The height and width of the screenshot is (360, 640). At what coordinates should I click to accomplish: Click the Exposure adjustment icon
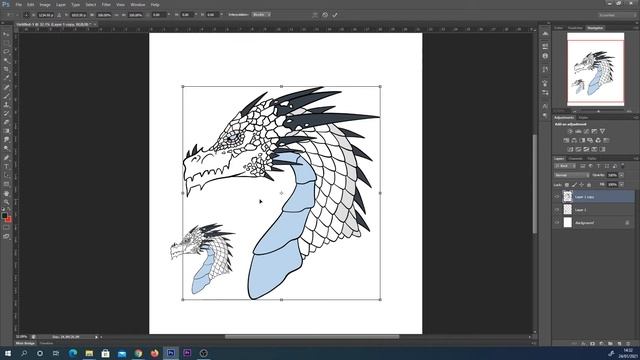pos(594,131)
